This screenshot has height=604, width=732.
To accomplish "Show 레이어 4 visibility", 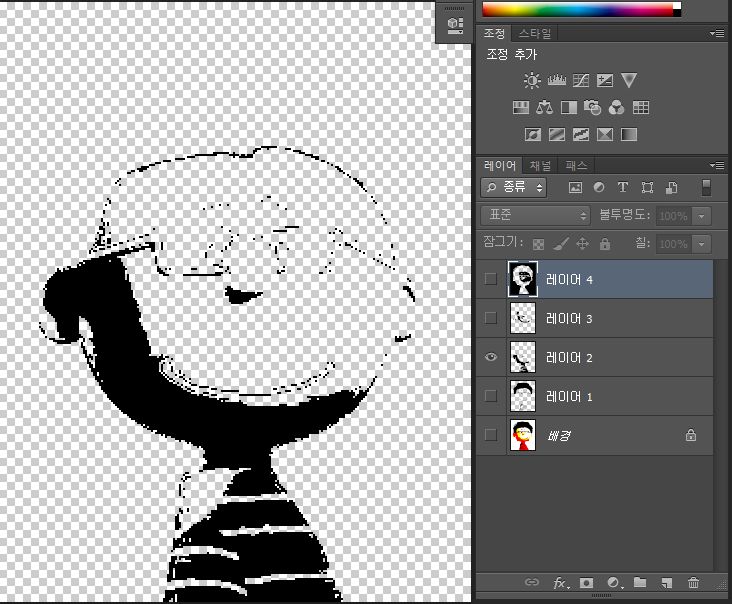I will pyautogui.click(x=491, y=279).
